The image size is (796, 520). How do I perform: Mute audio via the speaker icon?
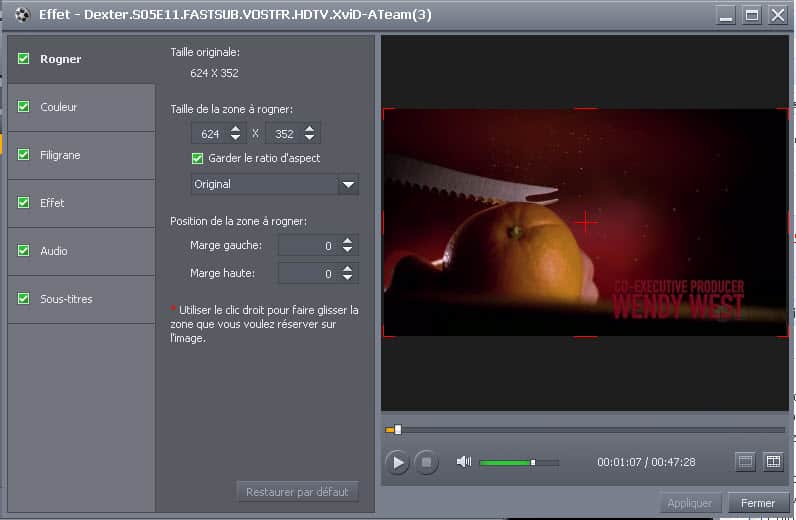(463, 462)
